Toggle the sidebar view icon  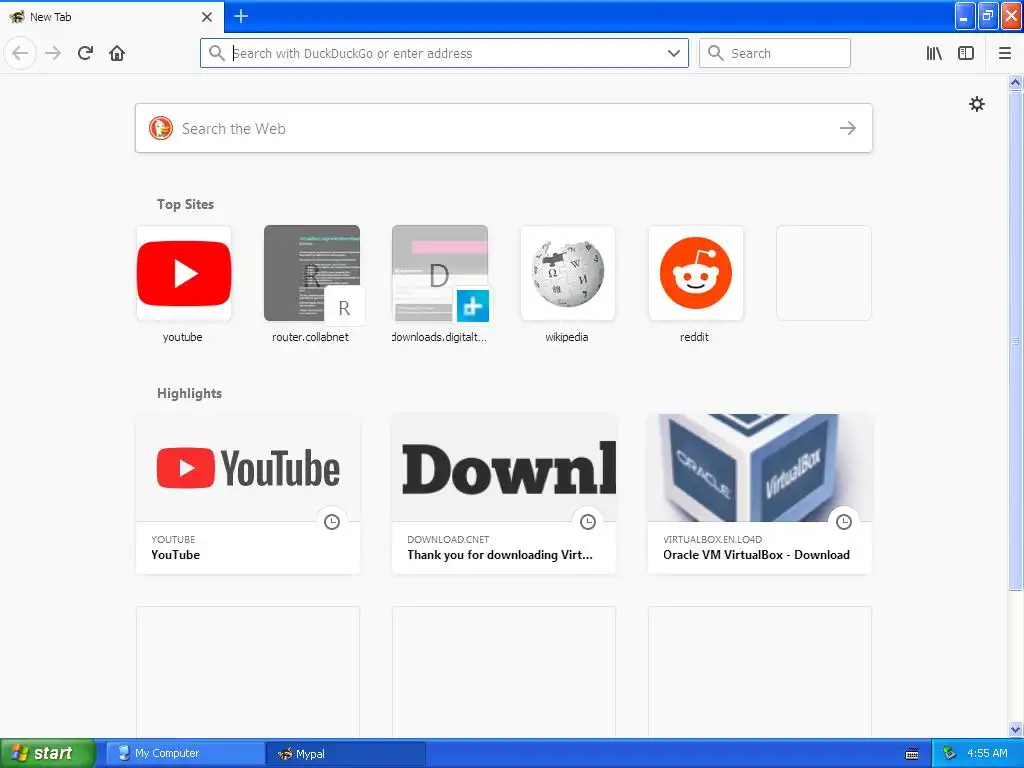[966, 53]
